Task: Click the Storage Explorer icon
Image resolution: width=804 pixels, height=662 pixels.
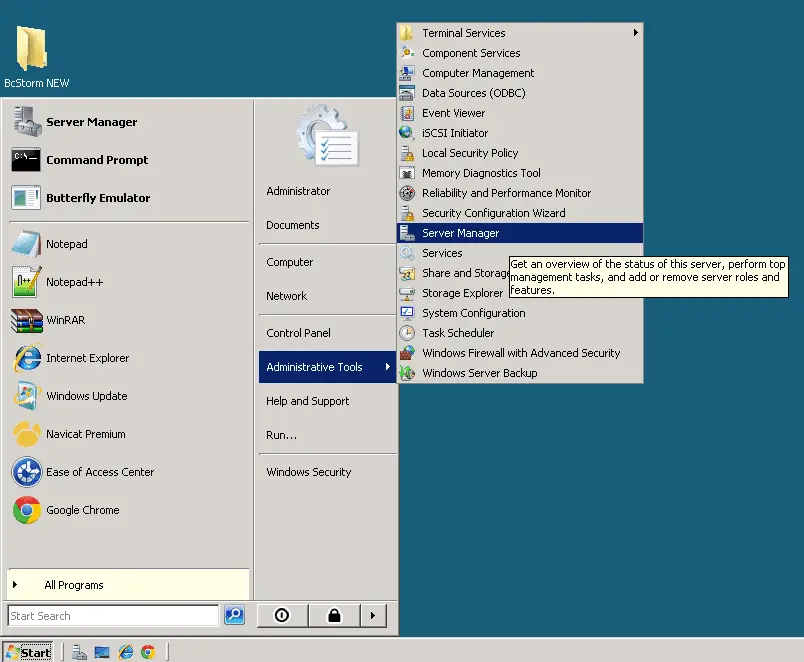Action: 407,293
